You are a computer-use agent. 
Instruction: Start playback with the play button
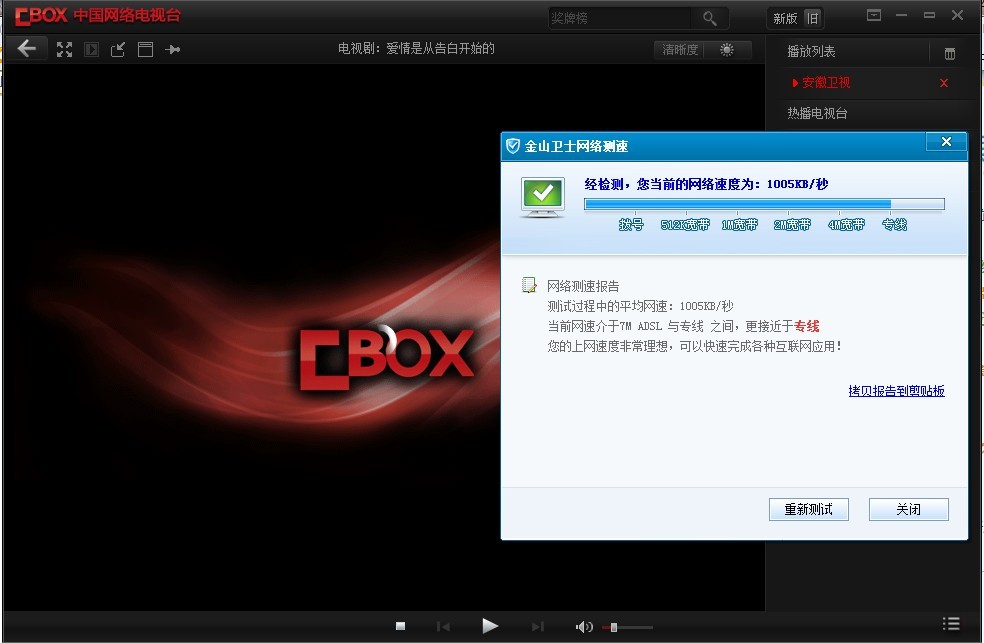pos(490,625)
